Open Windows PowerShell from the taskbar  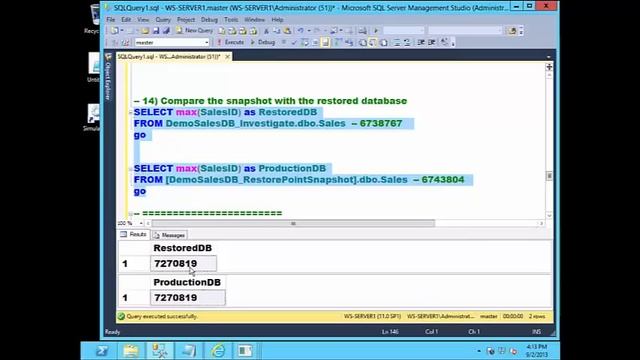tap(101, 351)
